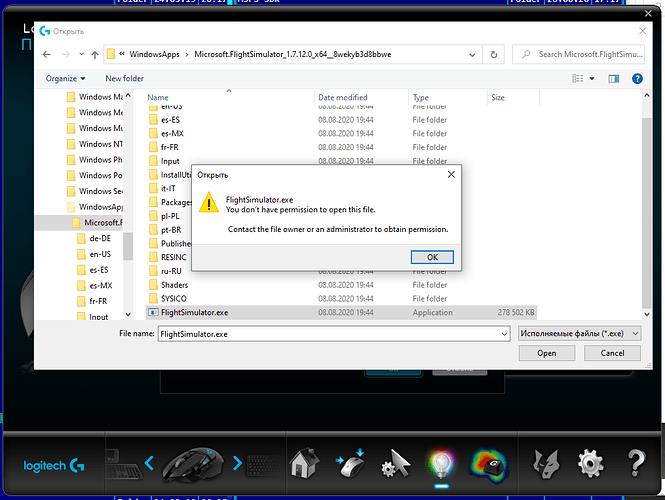
Task: Open Logitech settings gear icon
Action: (x=590, y=464)
